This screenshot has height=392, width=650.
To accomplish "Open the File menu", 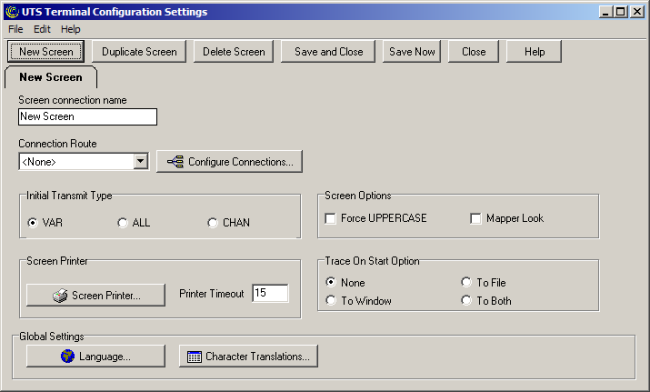I will tap(16, 29).
